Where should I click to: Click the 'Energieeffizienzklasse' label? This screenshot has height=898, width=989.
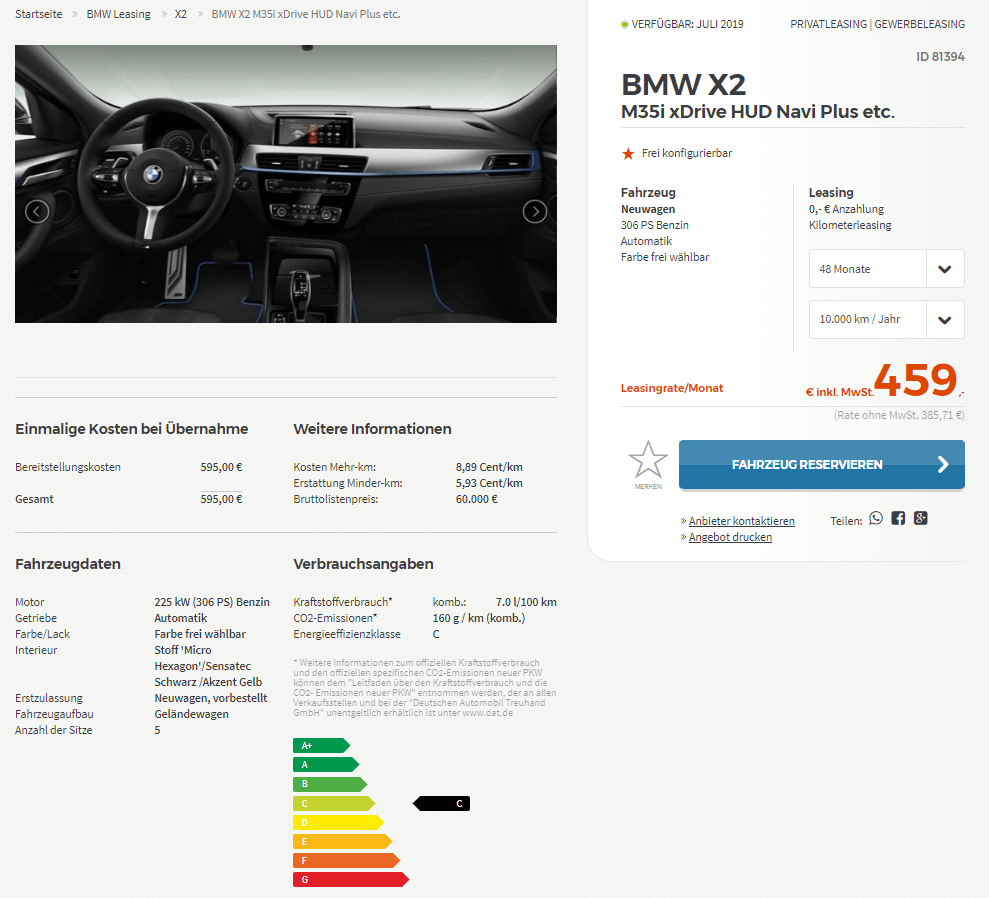point(347,634)
